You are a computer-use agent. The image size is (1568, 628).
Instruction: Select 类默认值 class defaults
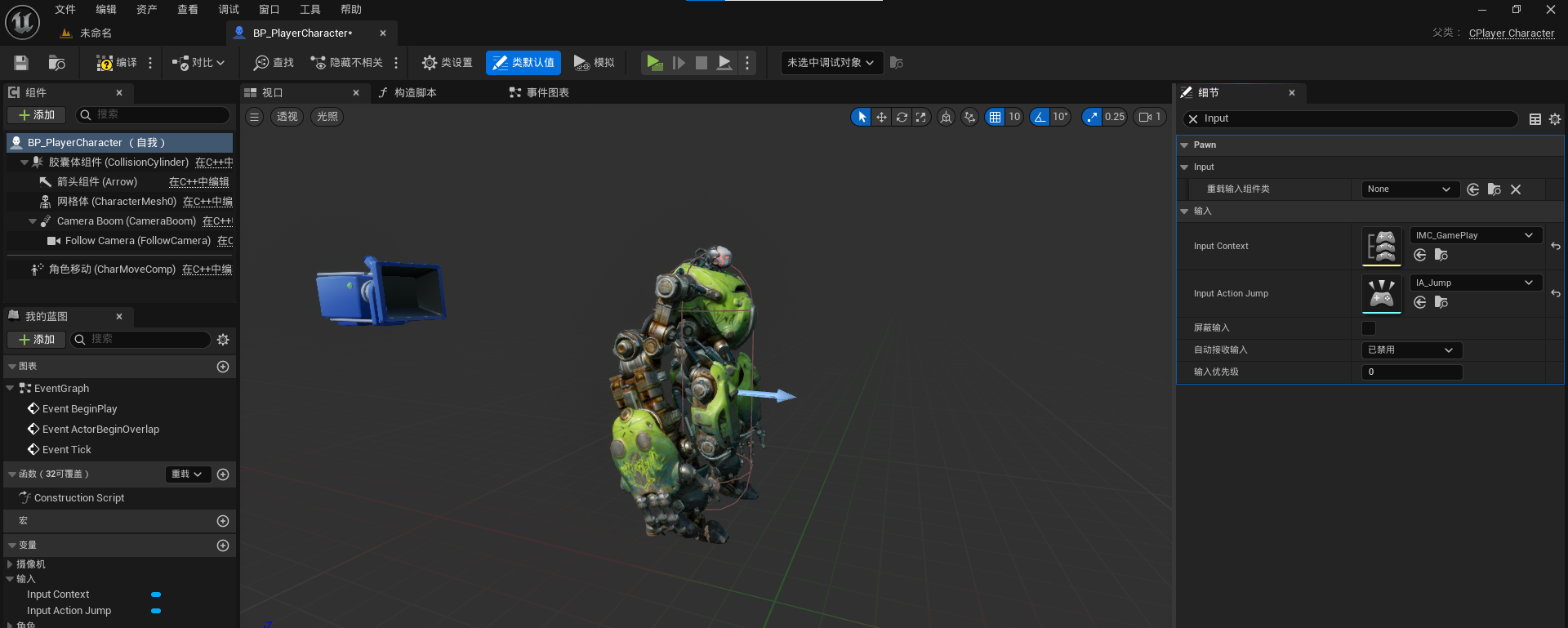click(523, 63)
